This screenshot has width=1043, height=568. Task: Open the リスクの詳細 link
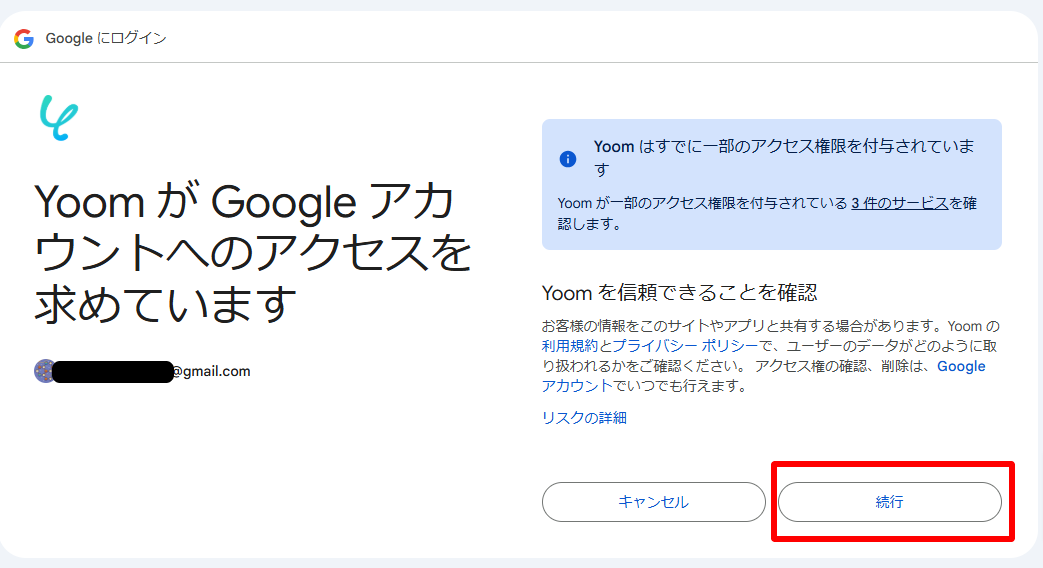click(584, 418)
